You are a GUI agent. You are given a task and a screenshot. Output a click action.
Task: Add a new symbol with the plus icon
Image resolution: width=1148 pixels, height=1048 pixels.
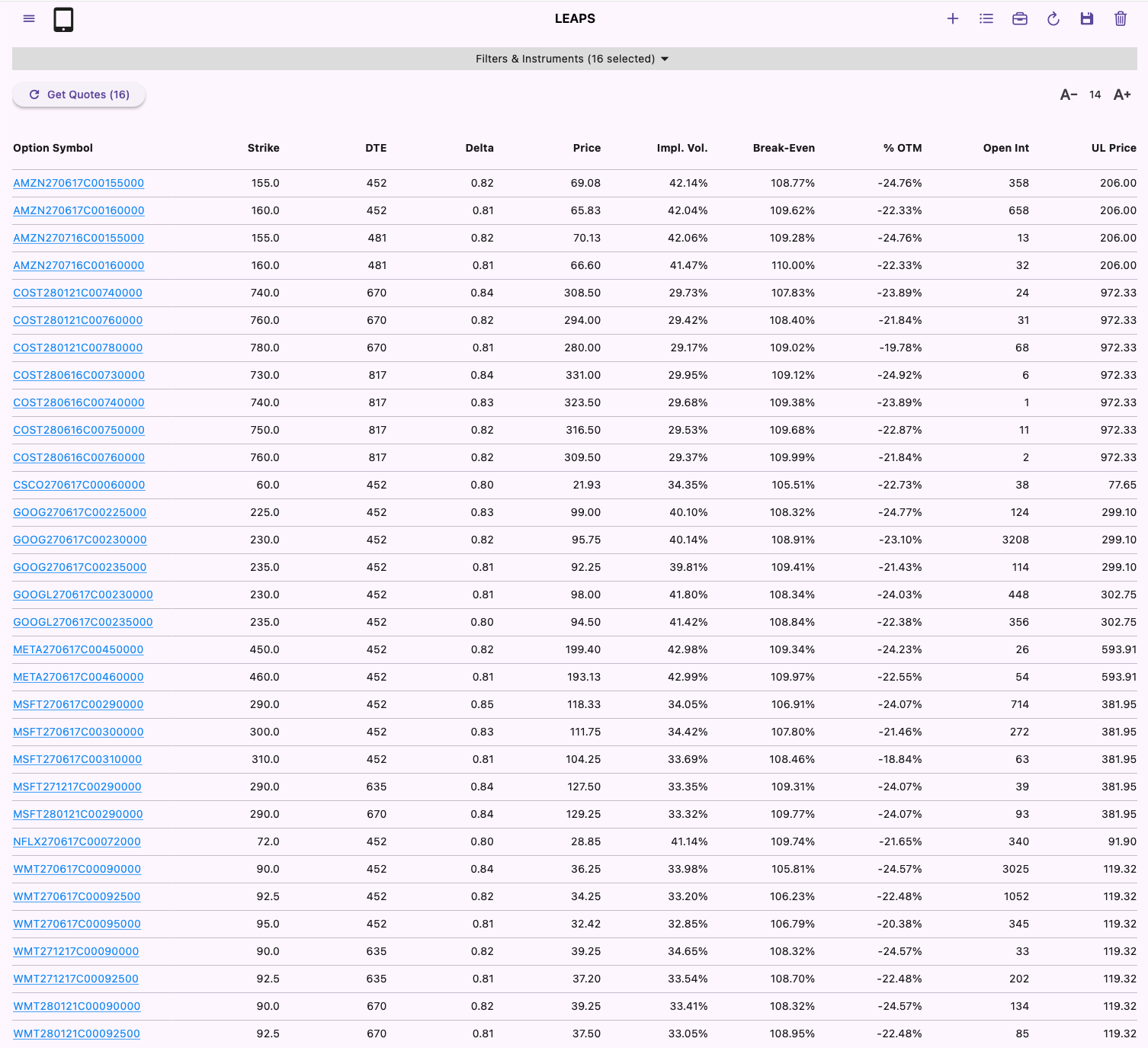pyautogui.click(x=953, y=18)
